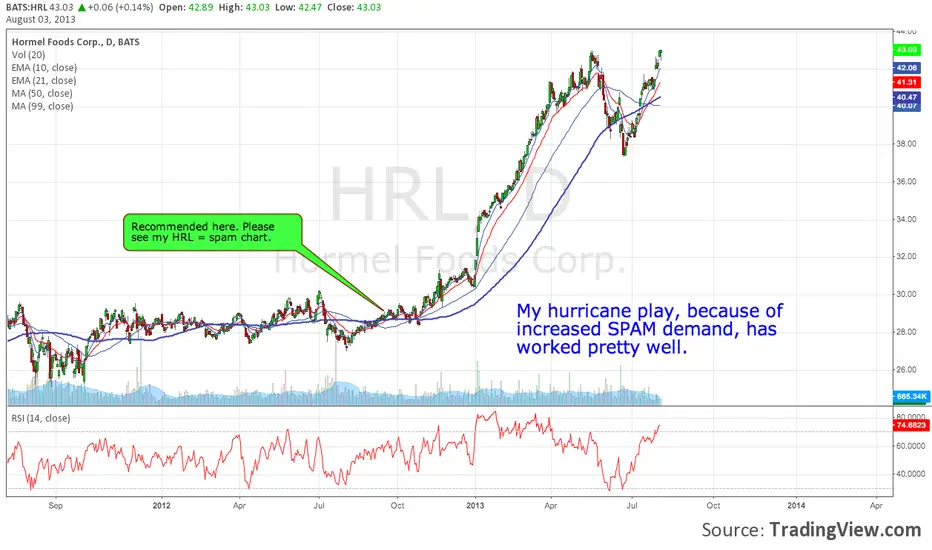932x550 pixels.
Task: Click the 2013 label on time axis
Action: pos(475,505)
